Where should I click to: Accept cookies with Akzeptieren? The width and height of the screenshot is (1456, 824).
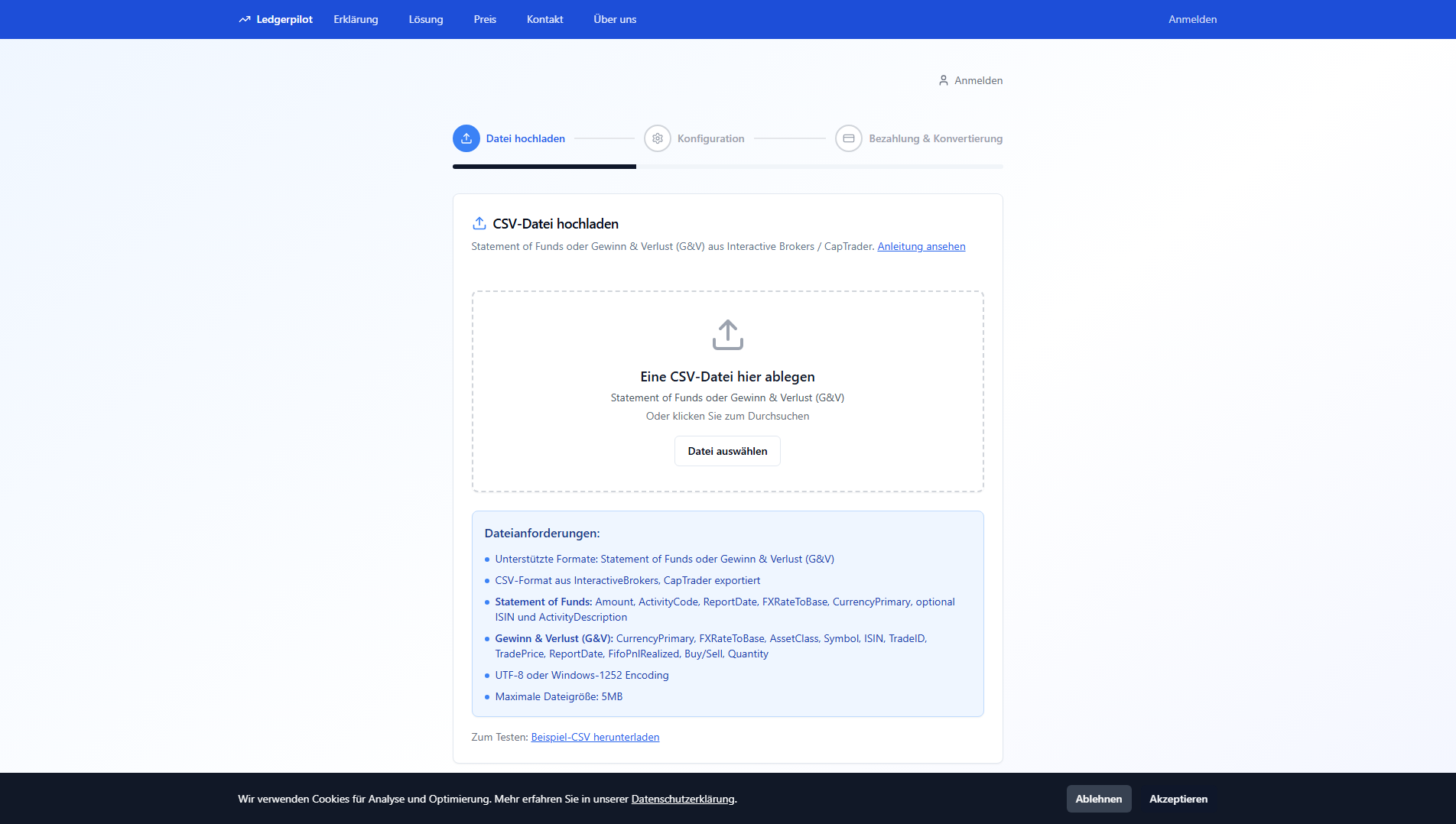click(1178, 799)
